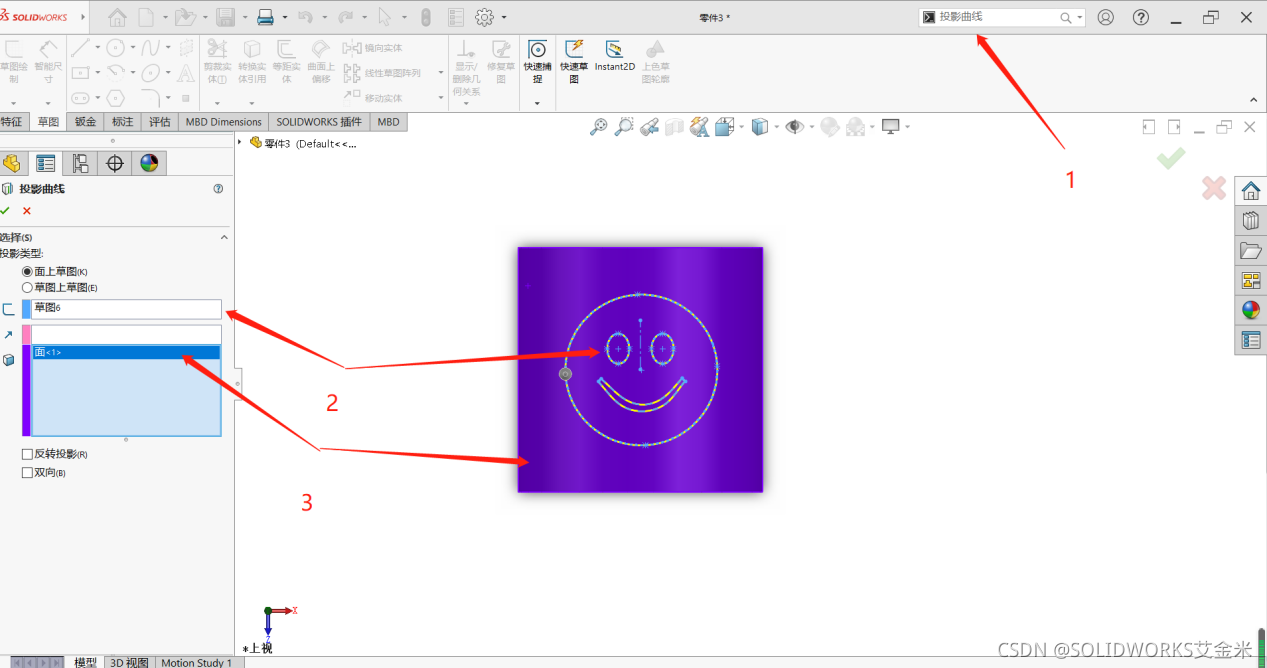Click the Select cursor tool icon
The width and height of the screenshot is (1267, 668).
point(384,17)
